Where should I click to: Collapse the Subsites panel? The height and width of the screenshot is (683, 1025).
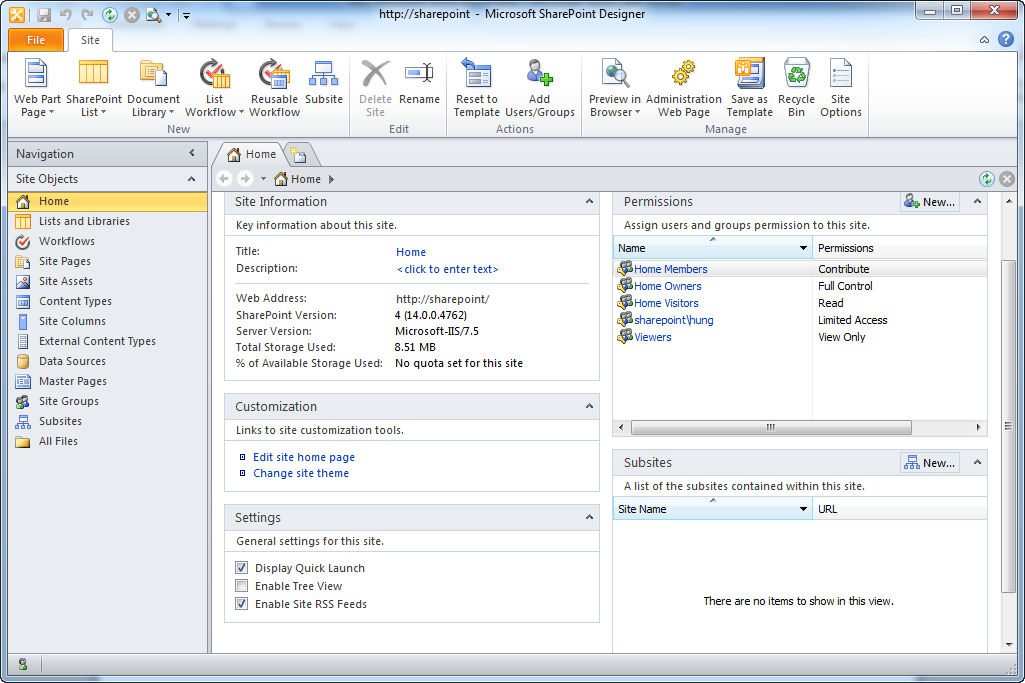tap(977, 462)
